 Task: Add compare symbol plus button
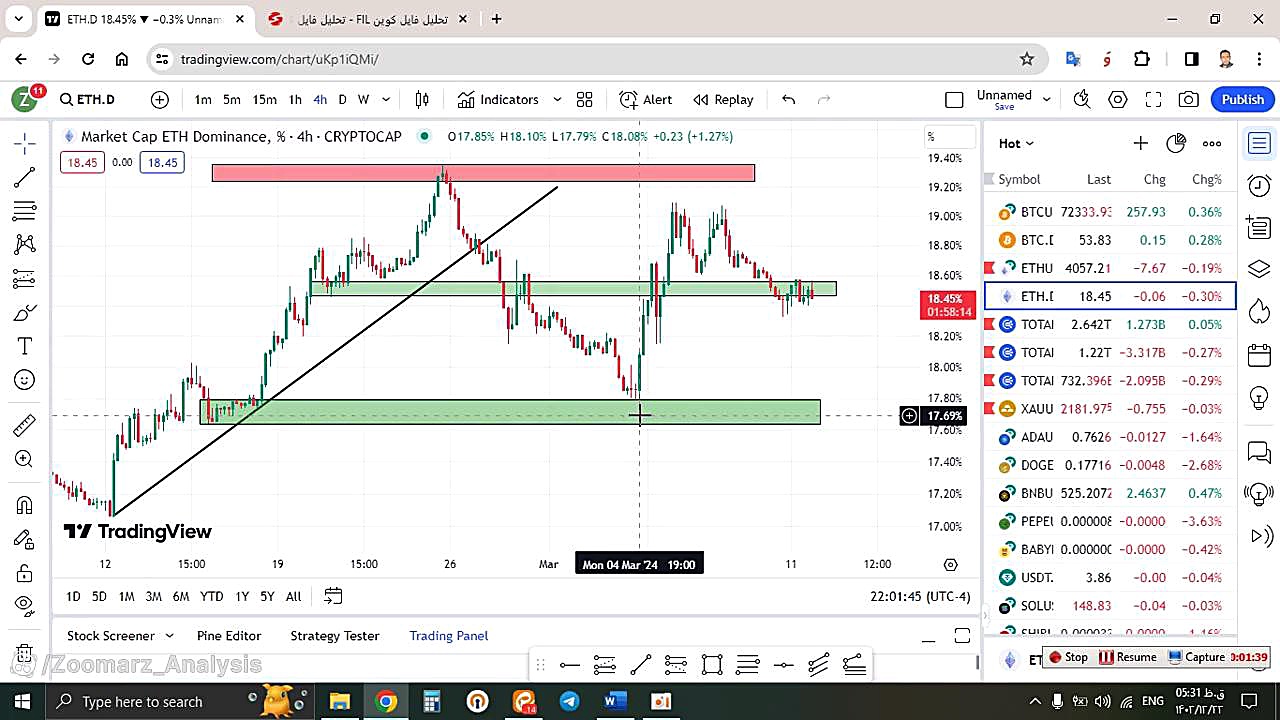tap(160, 99)
